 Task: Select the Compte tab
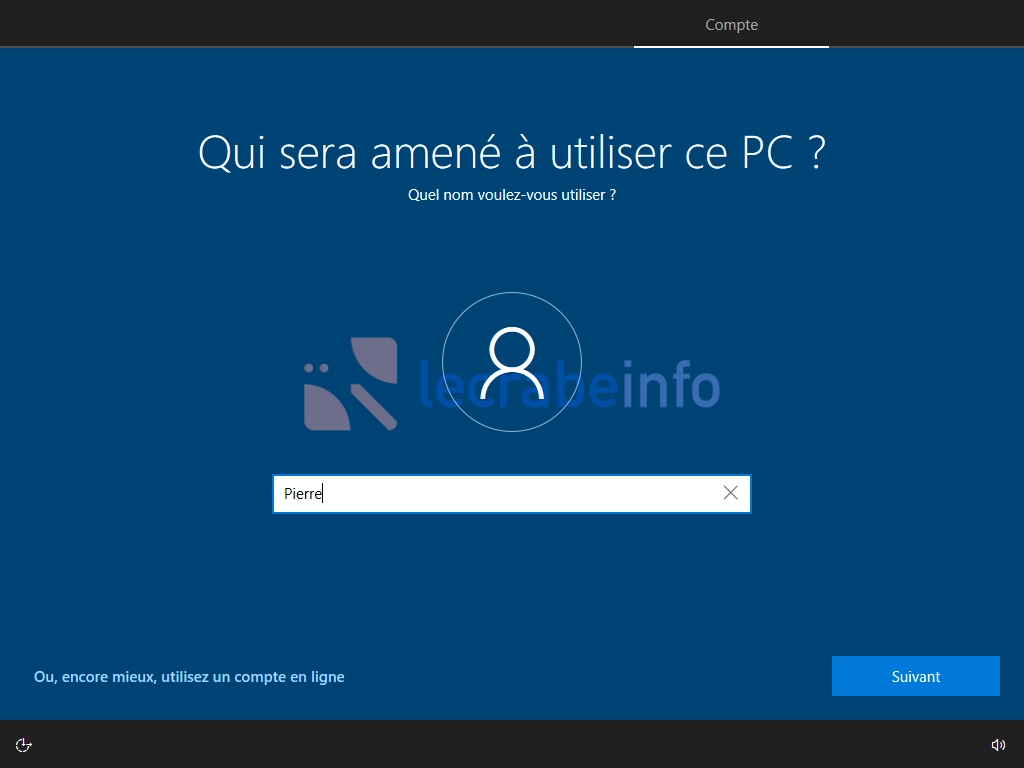pos(731,25)
